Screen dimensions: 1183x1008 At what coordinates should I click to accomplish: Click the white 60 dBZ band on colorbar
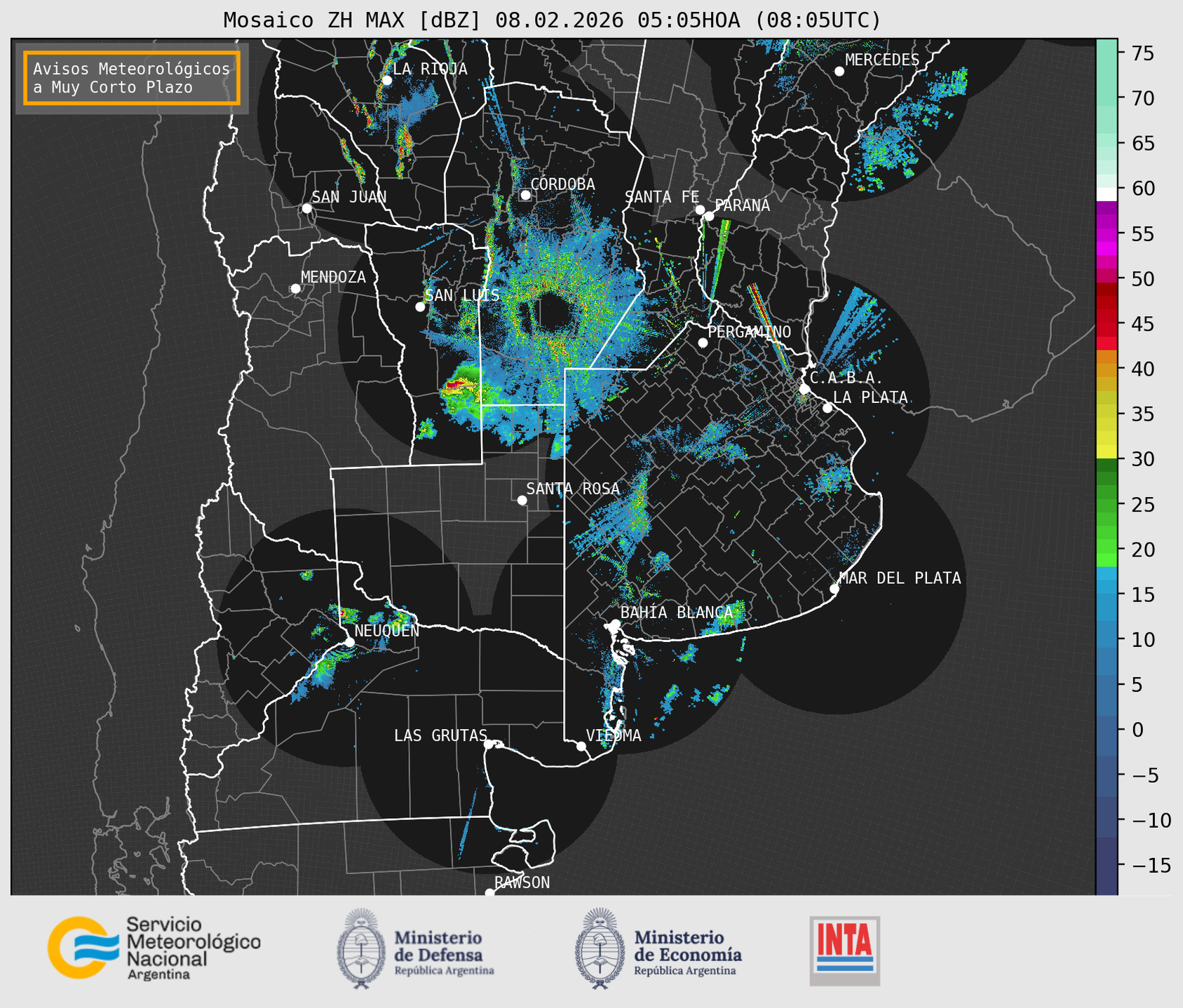point(1107,193)
